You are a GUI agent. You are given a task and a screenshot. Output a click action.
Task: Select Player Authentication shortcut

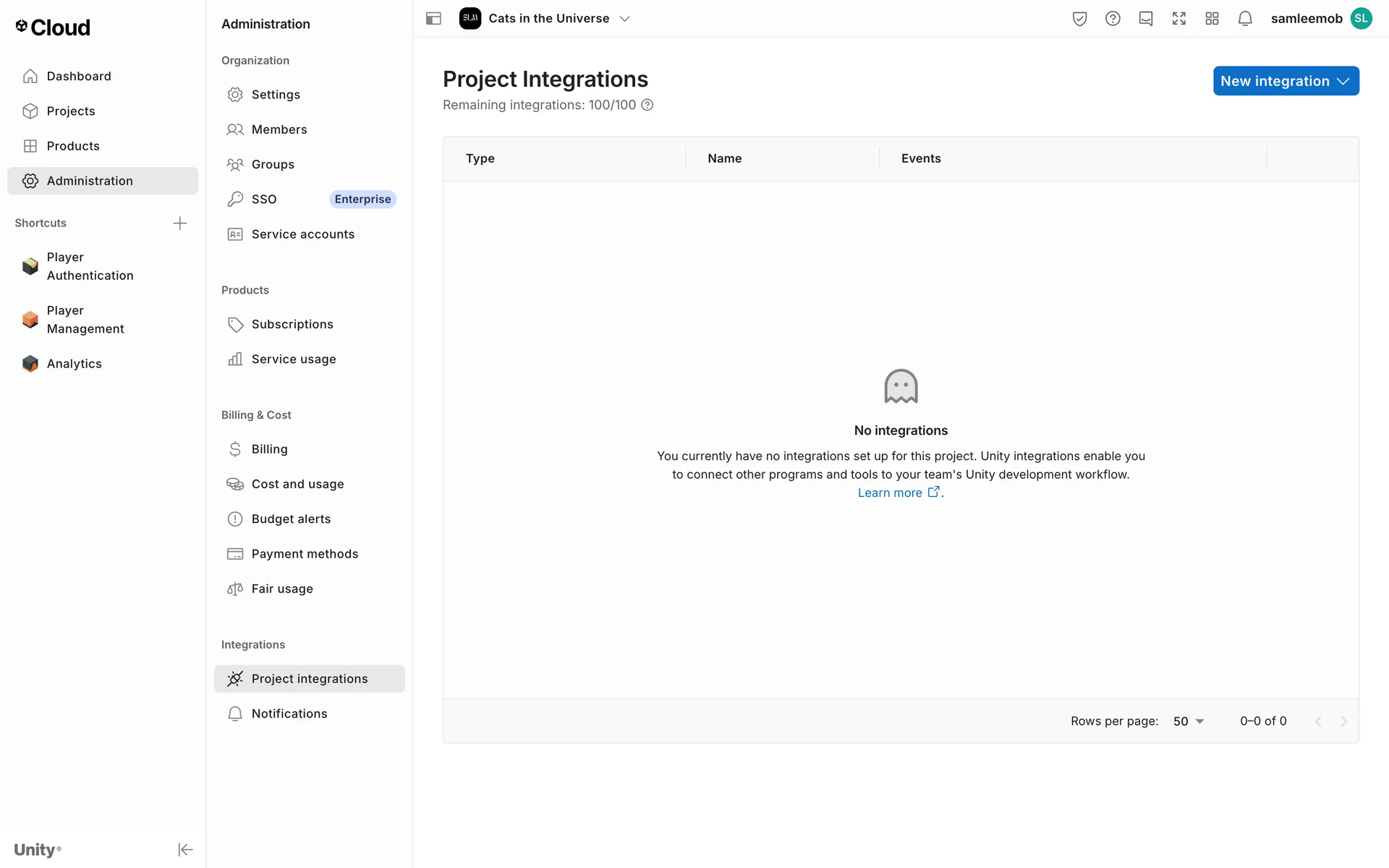[90, 266]
